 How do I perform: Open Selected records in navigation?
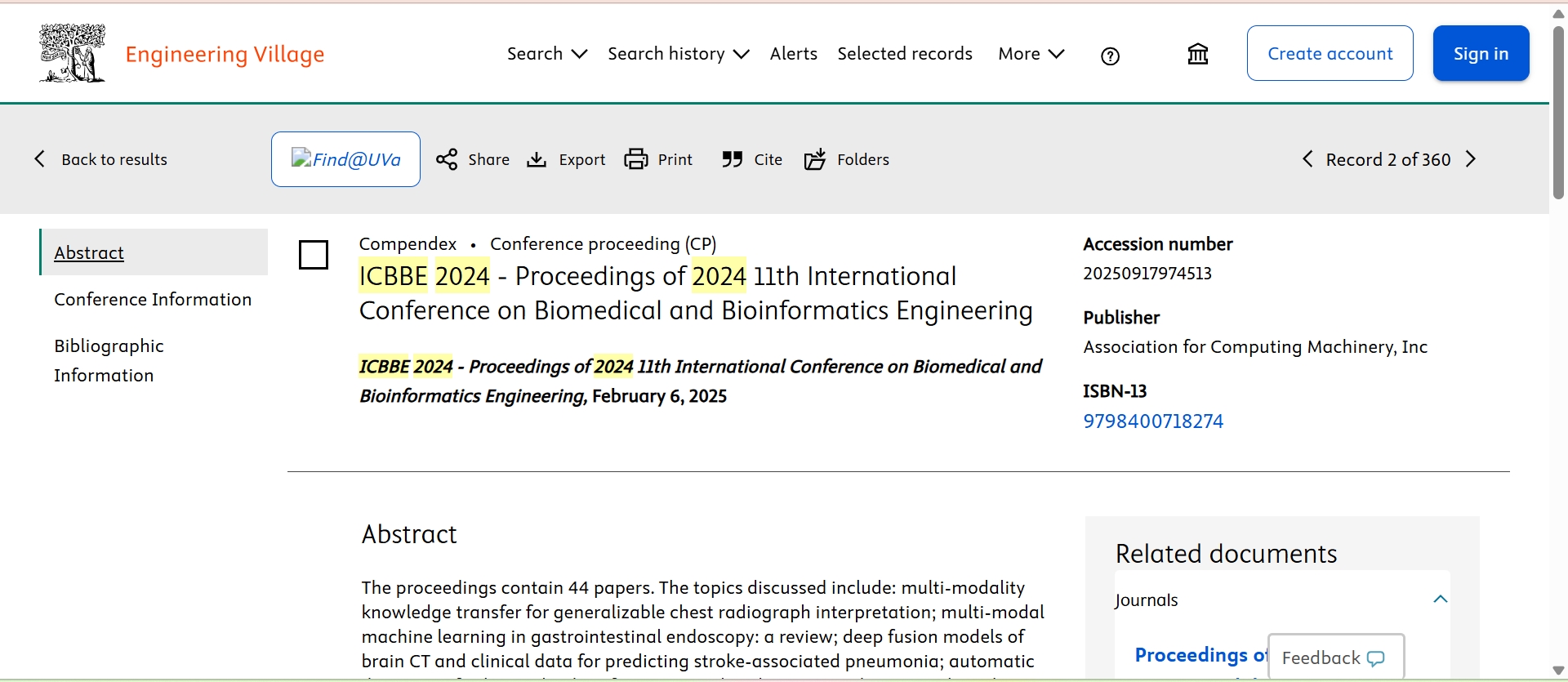click(x=905, y=54)
